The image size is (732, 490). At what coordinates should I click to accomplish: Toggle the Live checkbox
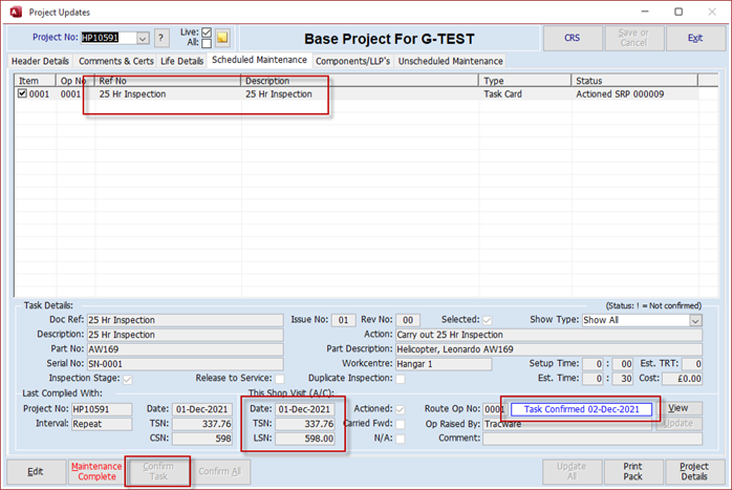(x=206, y=32)
